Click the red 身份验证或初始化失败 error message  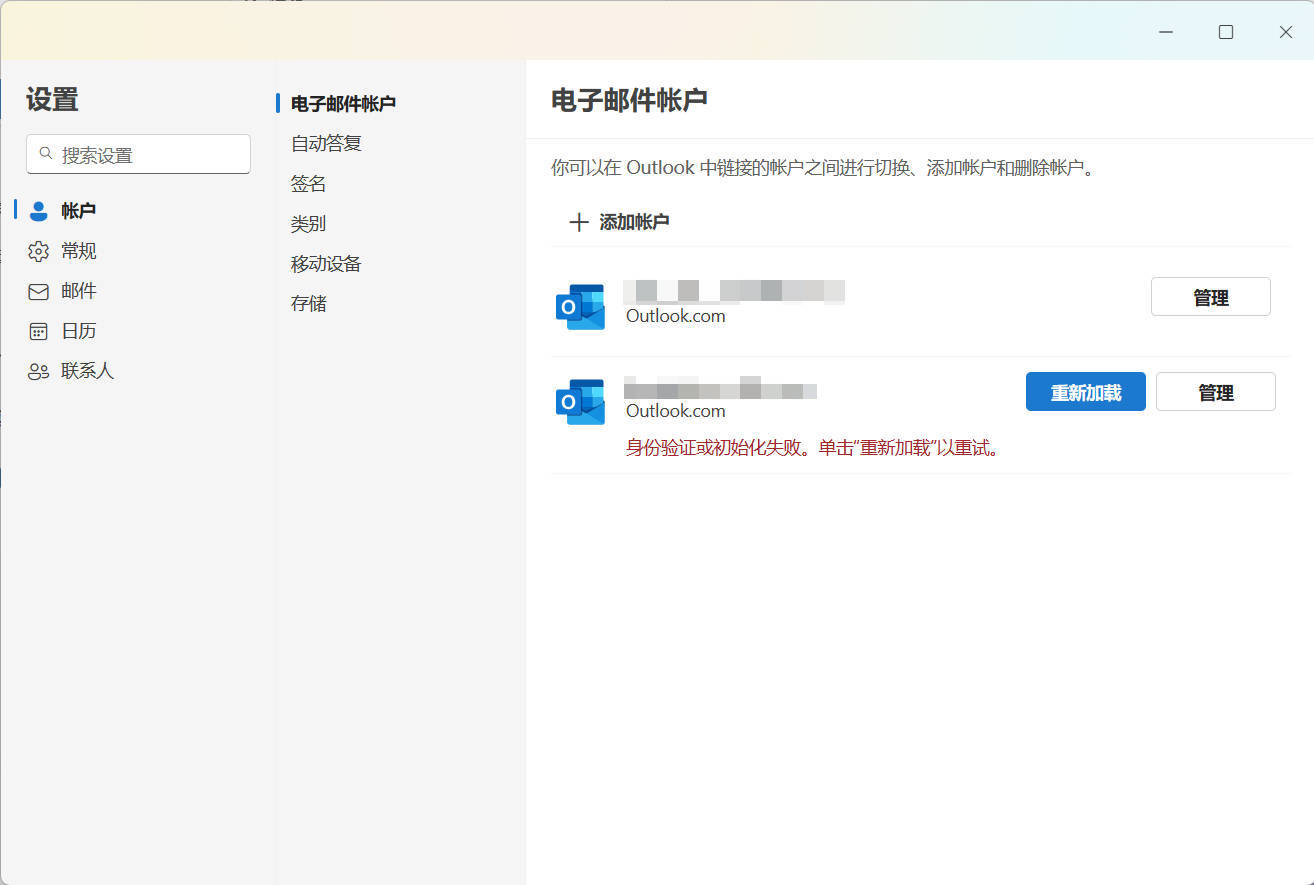pyautogui.click(x=814, y=448)
